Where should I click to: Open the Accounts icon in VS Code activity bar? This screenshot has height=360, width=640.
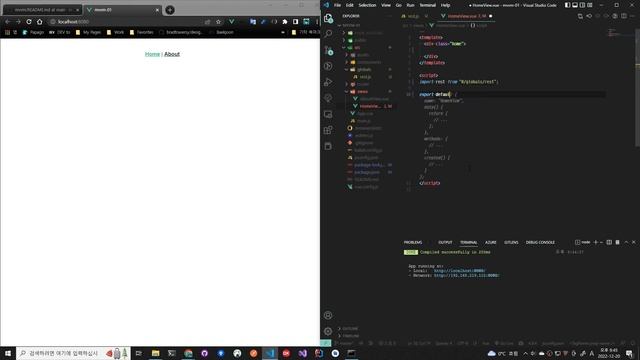(328, 315)
